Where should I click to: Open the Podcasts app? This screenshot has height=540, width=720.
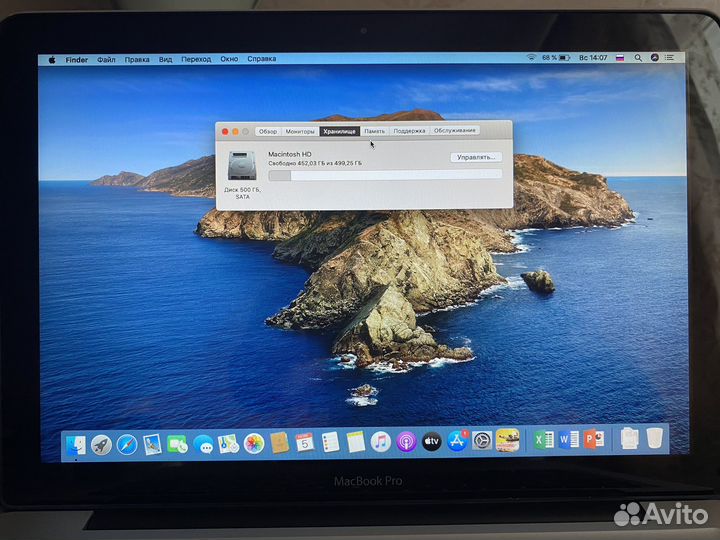(x=406, y=442)
